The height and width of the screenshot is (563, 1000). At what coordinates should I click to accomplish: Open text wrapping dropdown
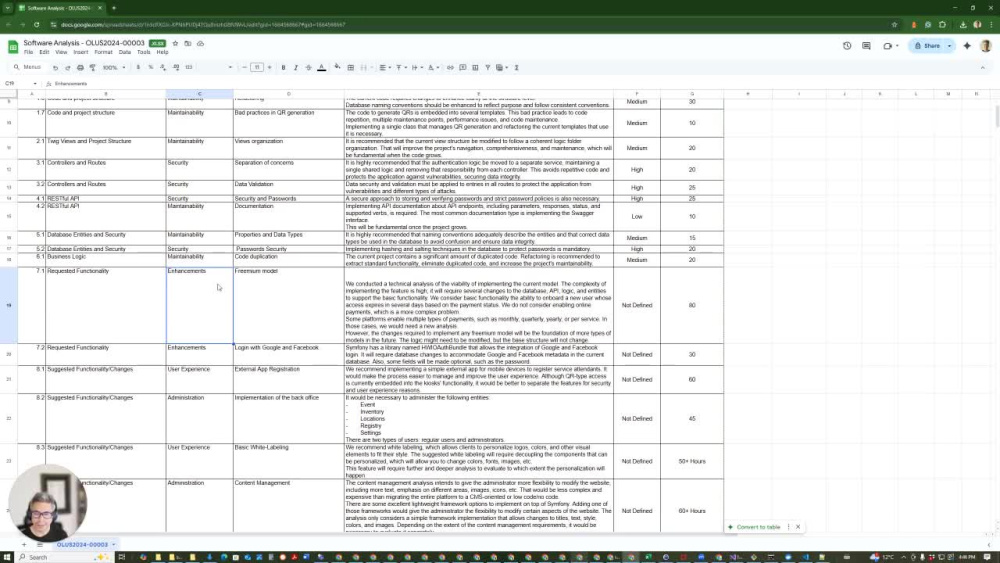tap(417, 68)
